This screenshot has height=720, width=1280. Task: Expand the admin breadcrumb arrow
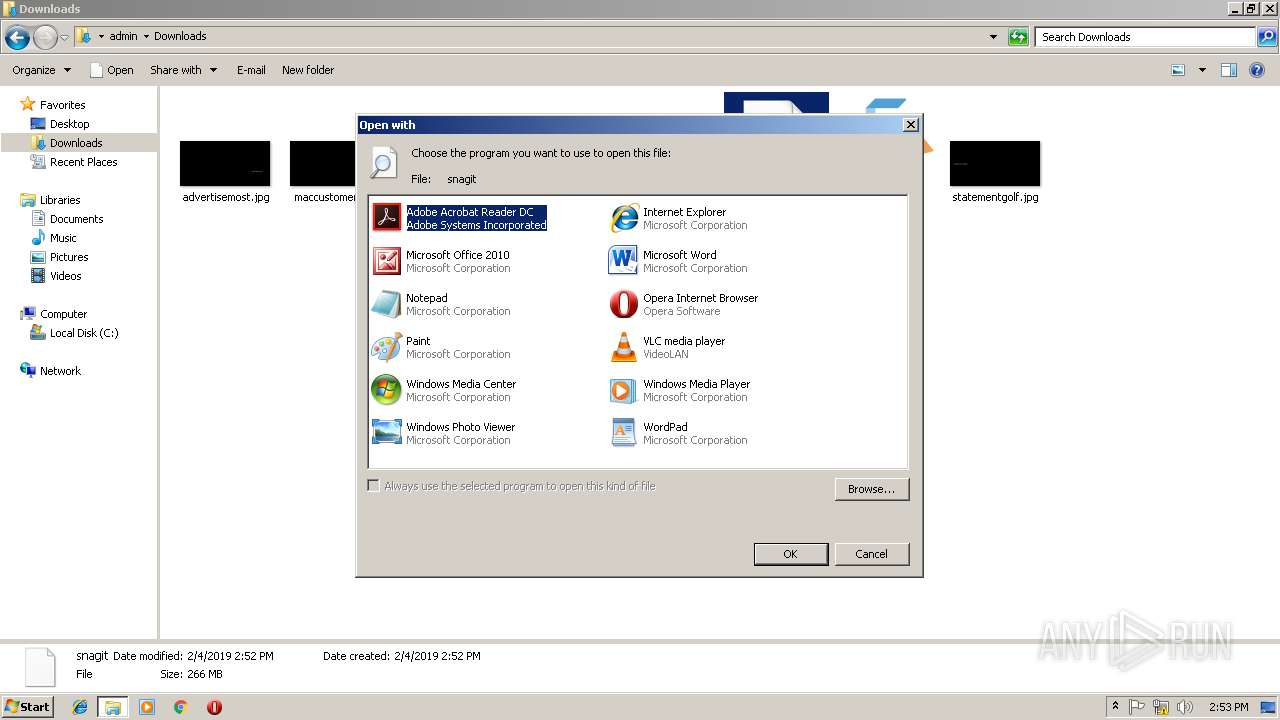pyautogui.click(x=146, y=37)
